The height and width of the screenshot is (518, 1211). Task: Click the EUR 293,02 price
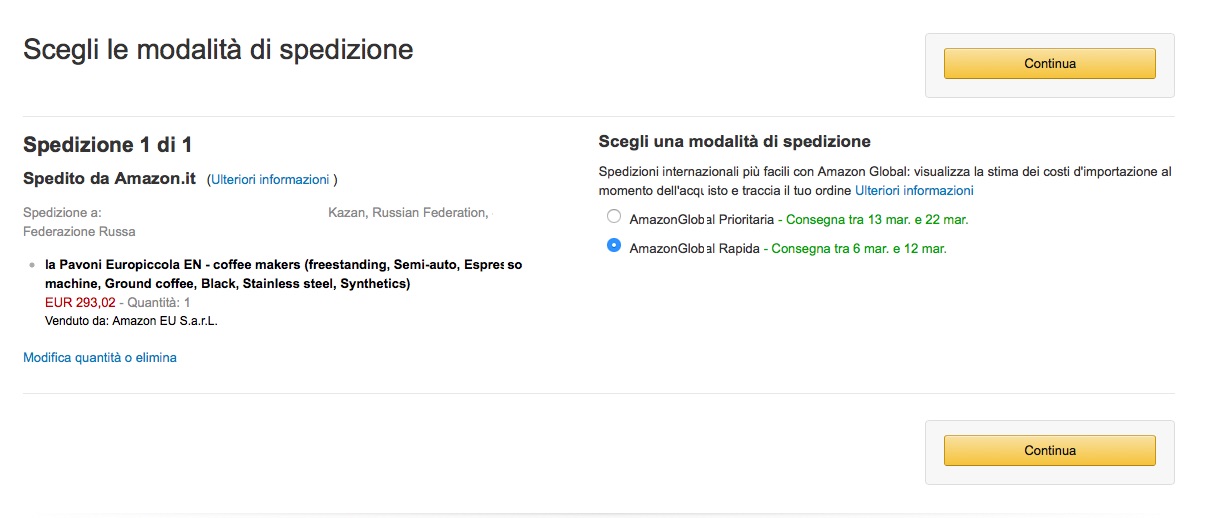80,302
